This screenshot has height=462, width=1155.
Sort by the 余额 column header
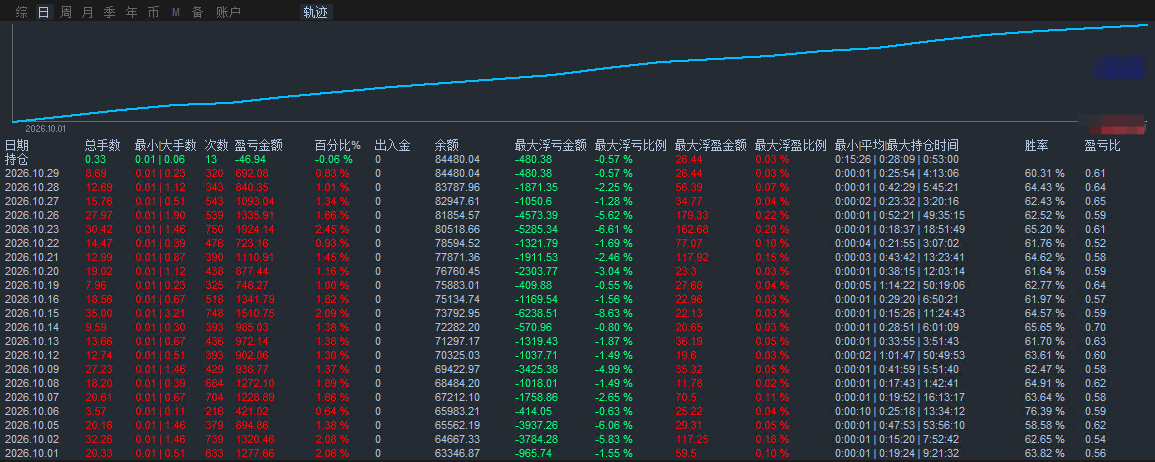447,145
